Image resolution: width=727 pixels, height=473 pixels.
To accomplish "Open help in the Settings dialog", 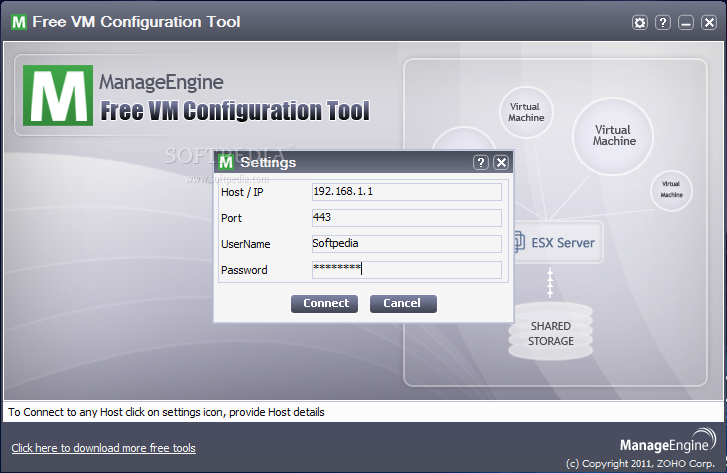I will click(x=481, y=162).
